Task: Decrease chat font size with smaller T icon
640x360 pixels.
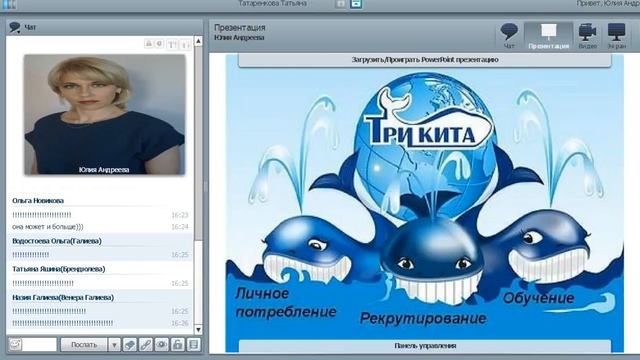Action: pos(185,44)
